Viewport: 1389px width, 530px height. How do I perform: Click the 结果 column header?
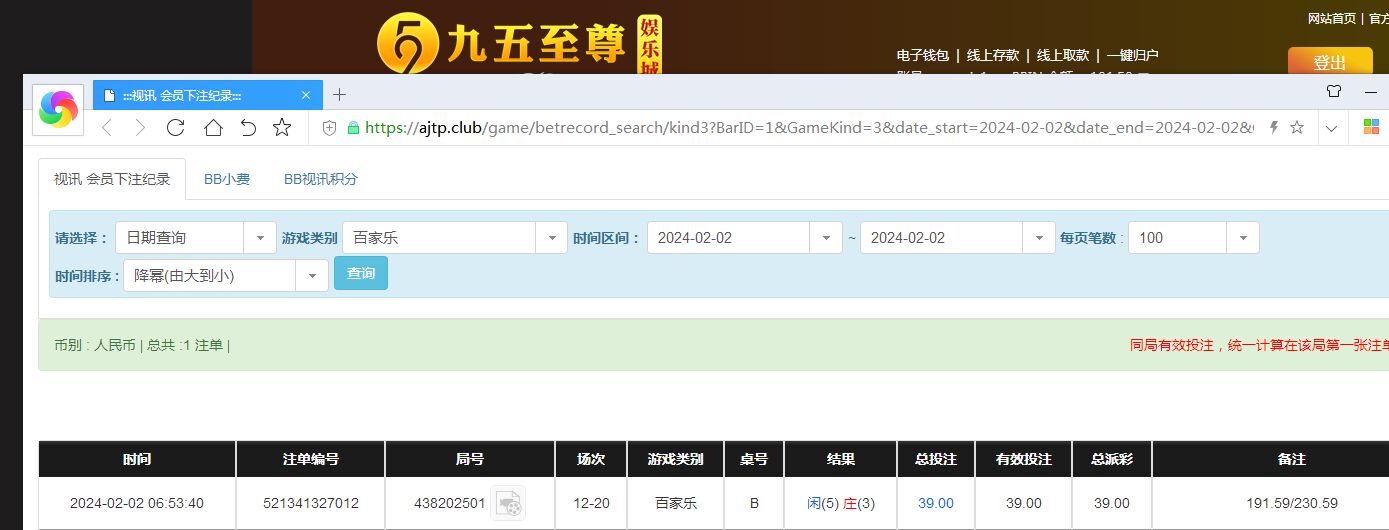click(x=841, y=459)
